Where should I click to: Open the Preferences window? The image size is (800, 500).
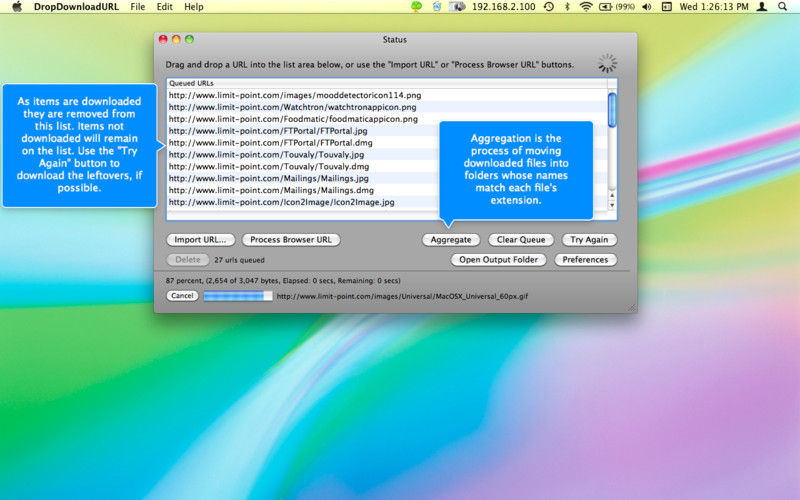[585, 260]
